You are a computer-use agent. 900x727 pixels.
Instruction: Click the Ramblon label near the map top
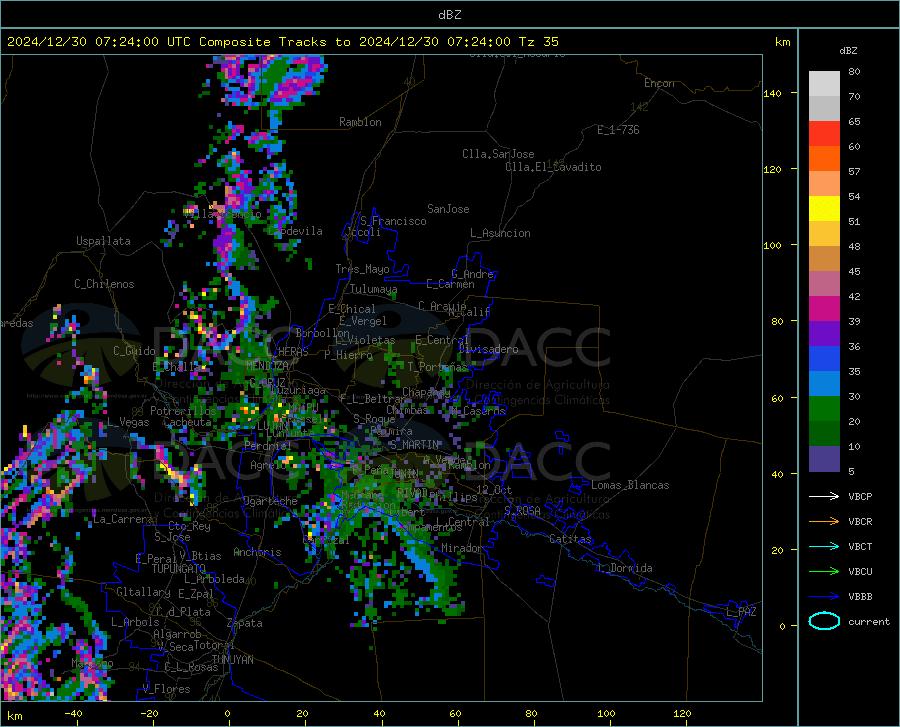[x=360, y=122]
